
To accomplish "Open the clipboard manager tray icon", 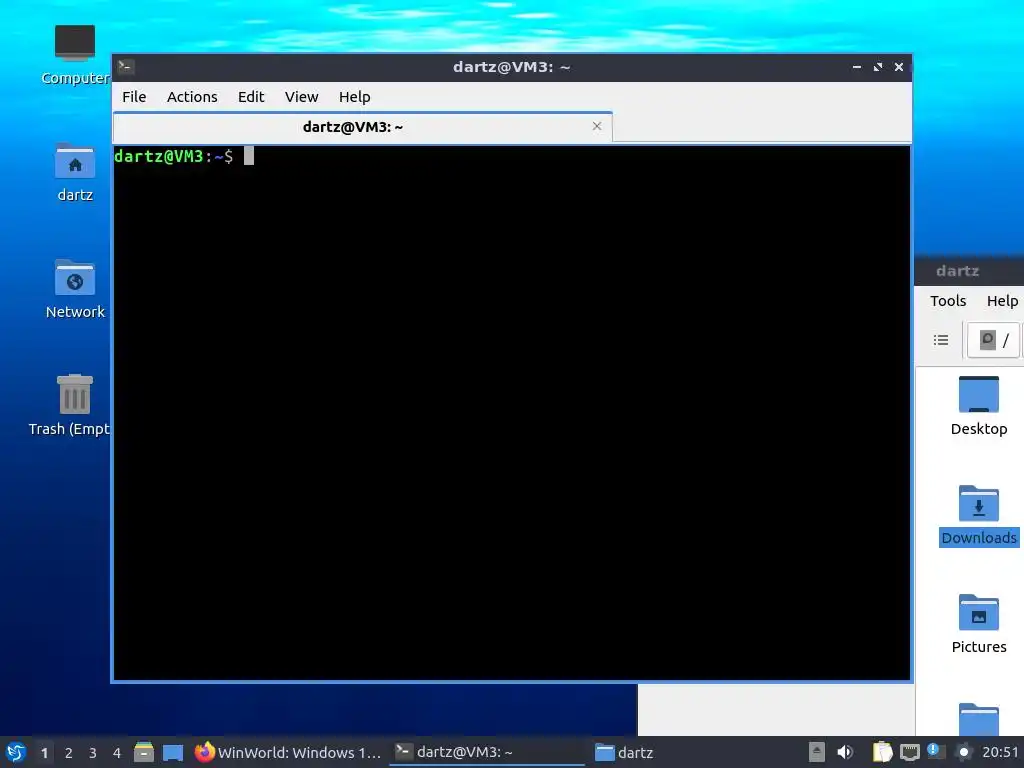I will [x=882, y=752].
